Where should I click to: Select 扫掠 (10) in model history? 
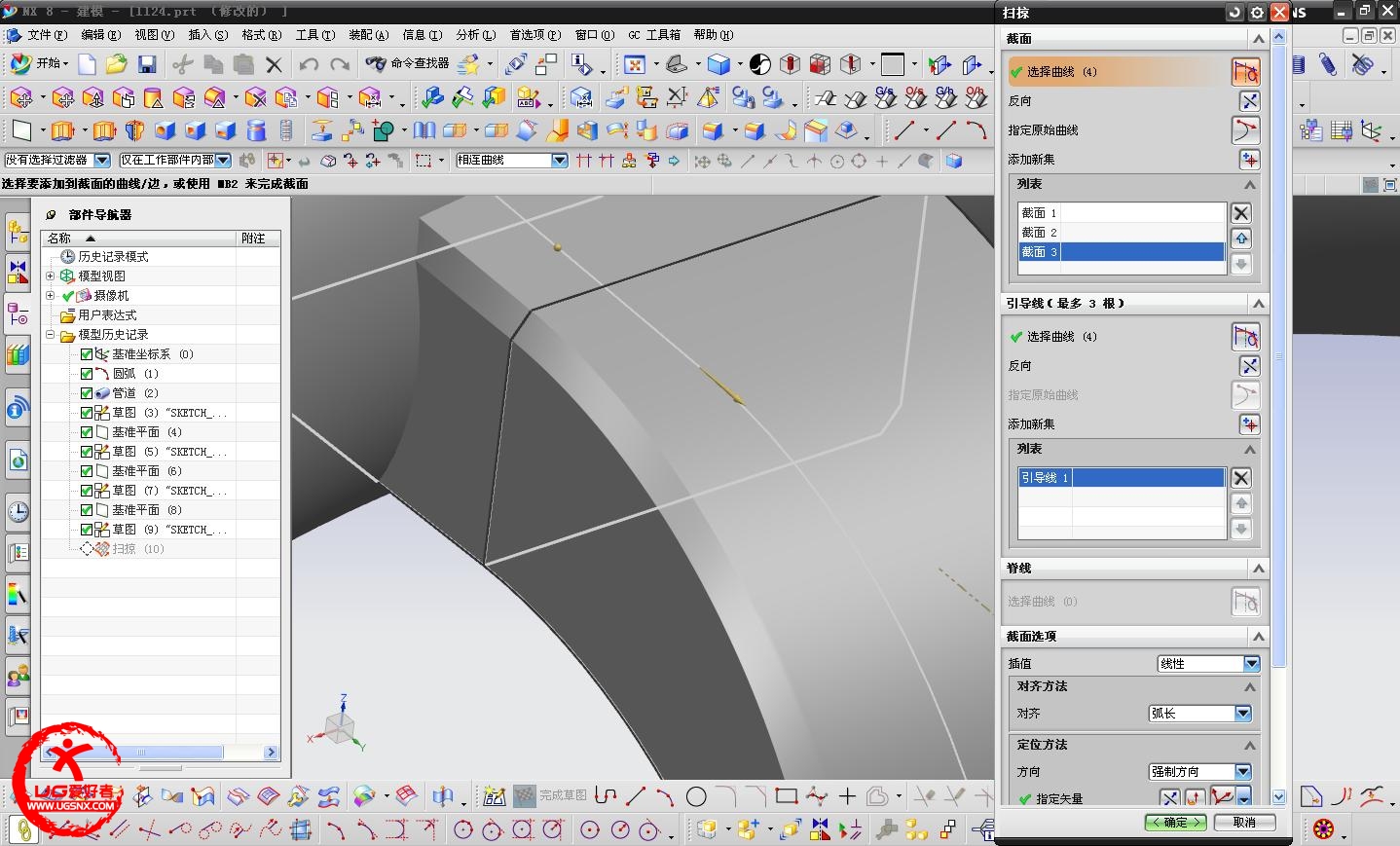138,549
